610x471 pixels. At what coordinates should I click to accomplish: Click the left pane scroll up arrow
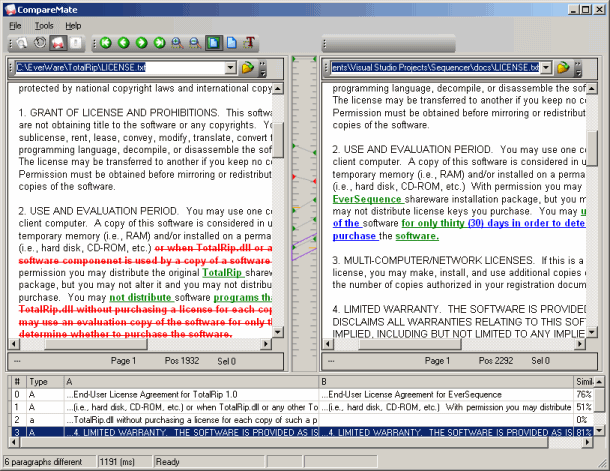tap(278, 89)
